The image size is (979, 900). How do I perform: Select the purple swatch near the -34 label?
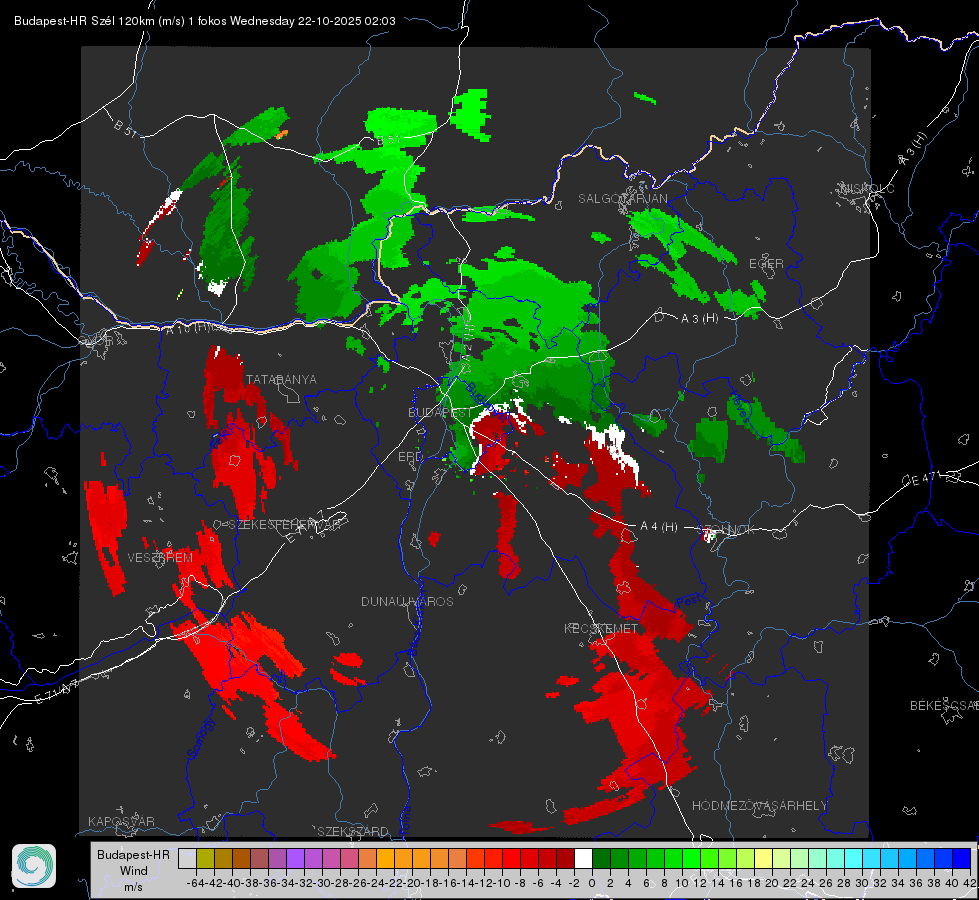click(296, 859)
